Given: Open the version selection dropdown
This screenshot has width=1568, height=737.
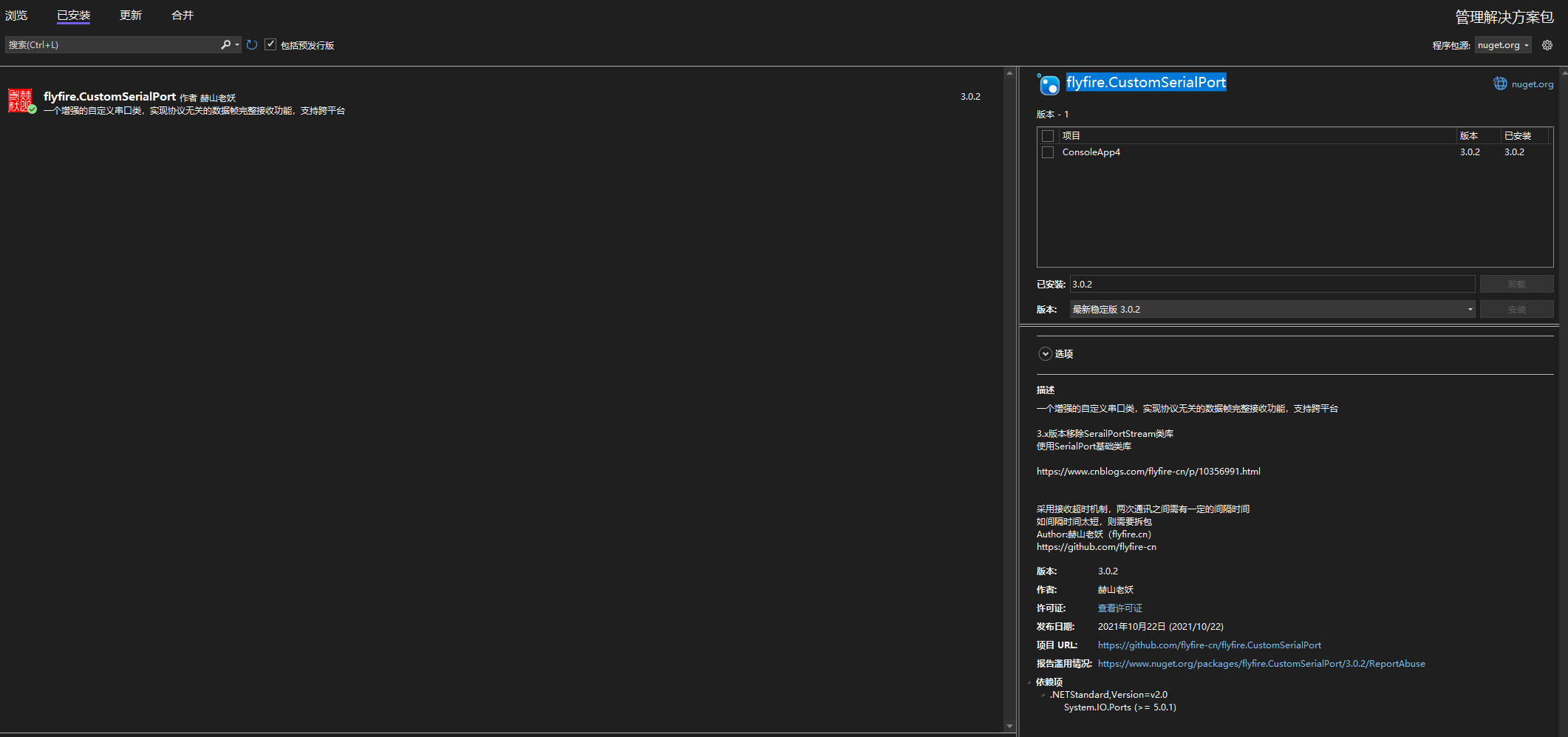Looking at the screenshot, I should coord(1272,310).
